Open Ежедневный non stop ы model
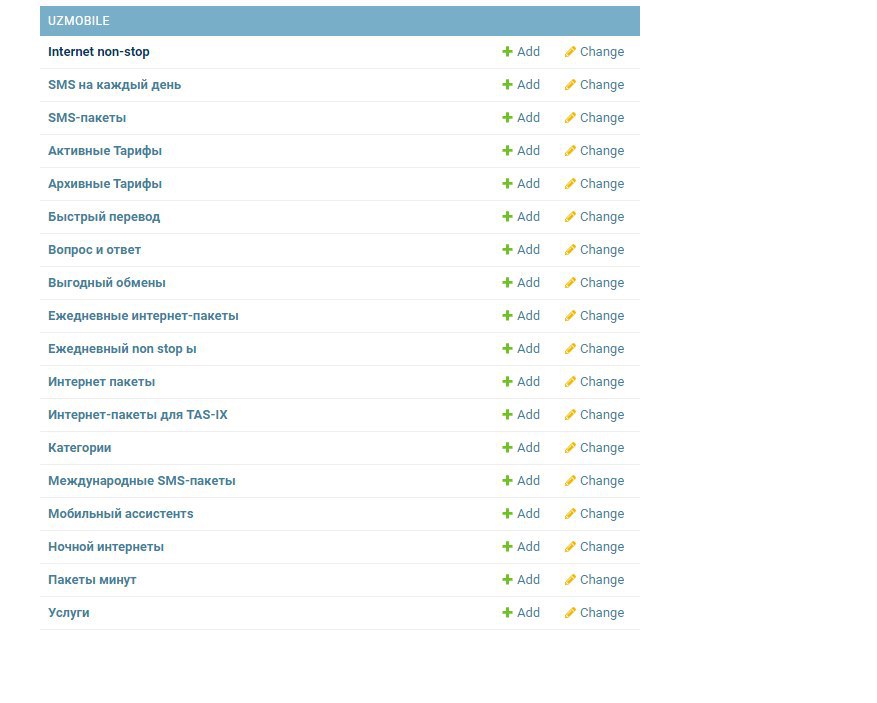Screen dimensions: 877x703 122,348
